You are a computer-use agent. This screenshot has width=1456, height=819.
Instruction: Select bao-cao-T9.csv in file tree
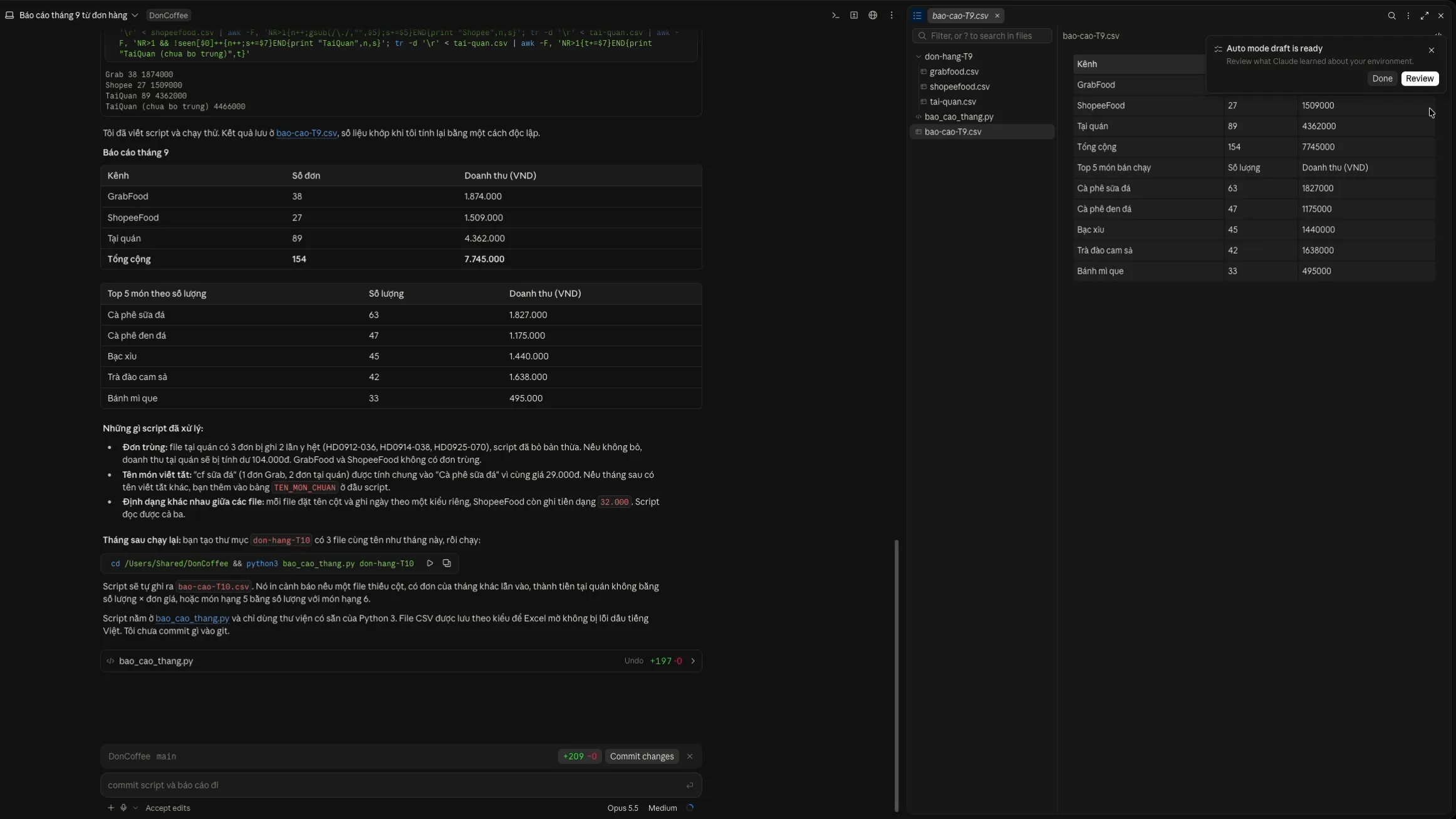tap(982, 131)
